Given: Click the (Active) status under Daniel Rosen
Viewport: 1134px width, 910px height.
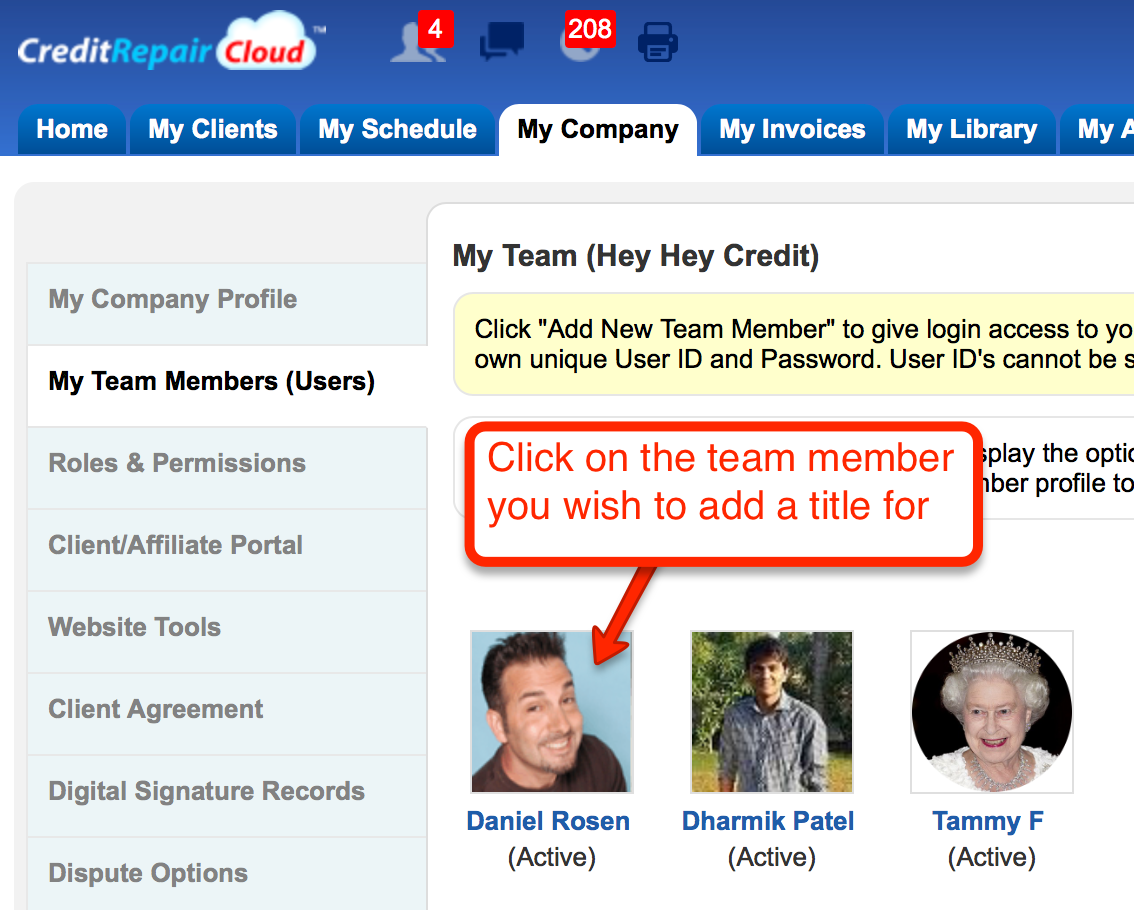Looking at the screenshot, I should (x=552, y=857).
